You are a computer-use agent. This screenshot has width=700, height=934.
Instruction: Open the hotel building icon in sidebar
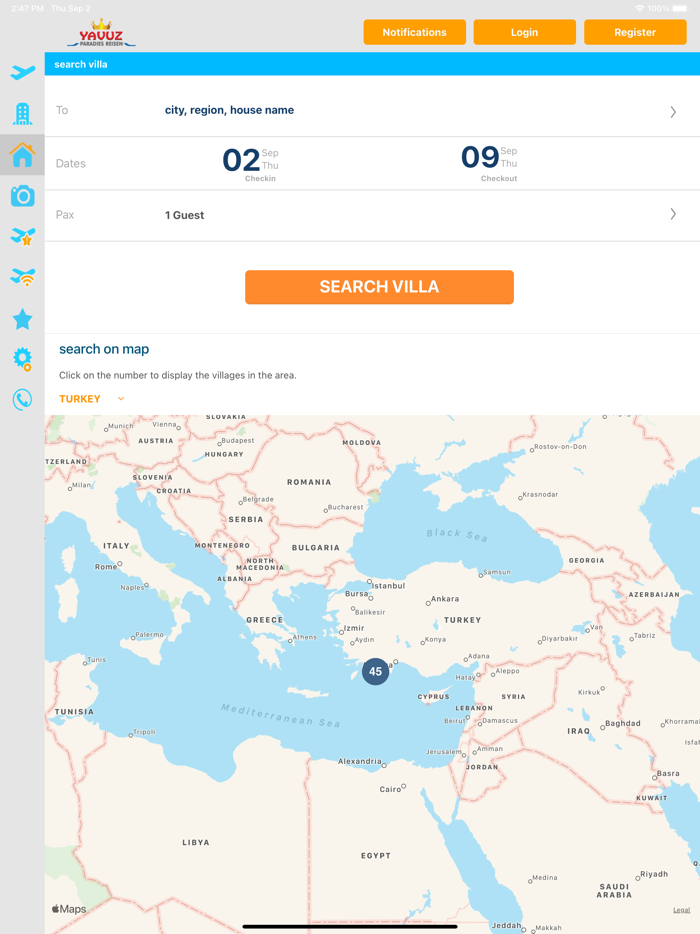pyautogui.click(x=23, y=114)
